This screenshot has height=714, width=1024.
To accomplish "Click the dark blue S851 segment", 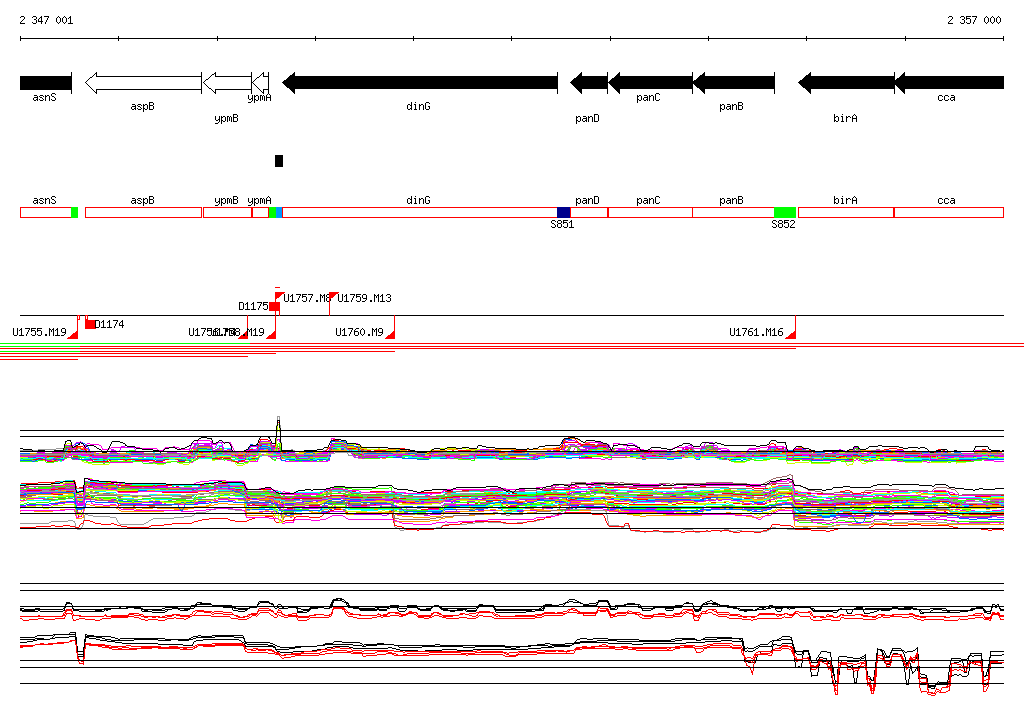I will point(564,212).
